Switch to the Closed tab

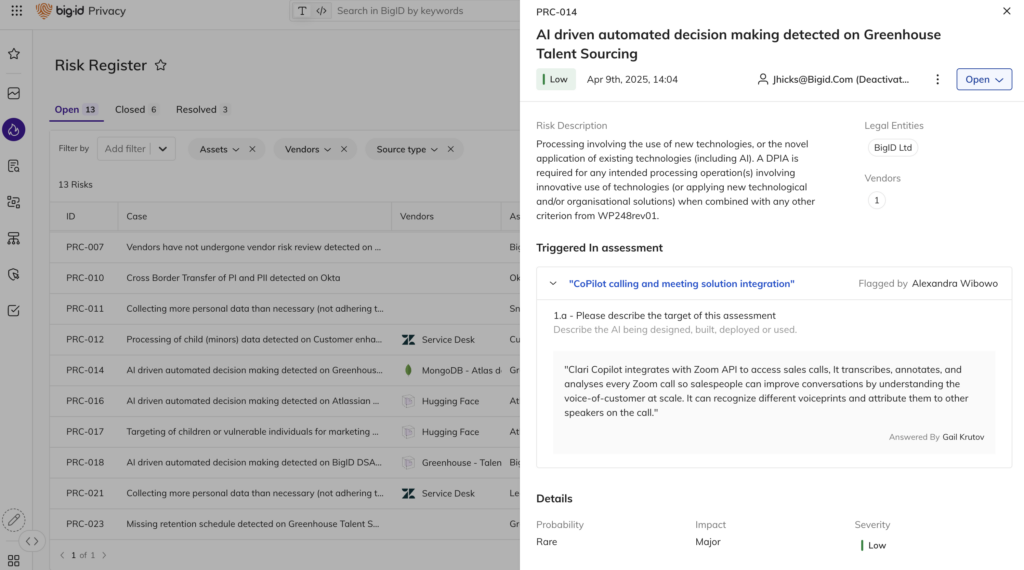[x=136, y=110]
